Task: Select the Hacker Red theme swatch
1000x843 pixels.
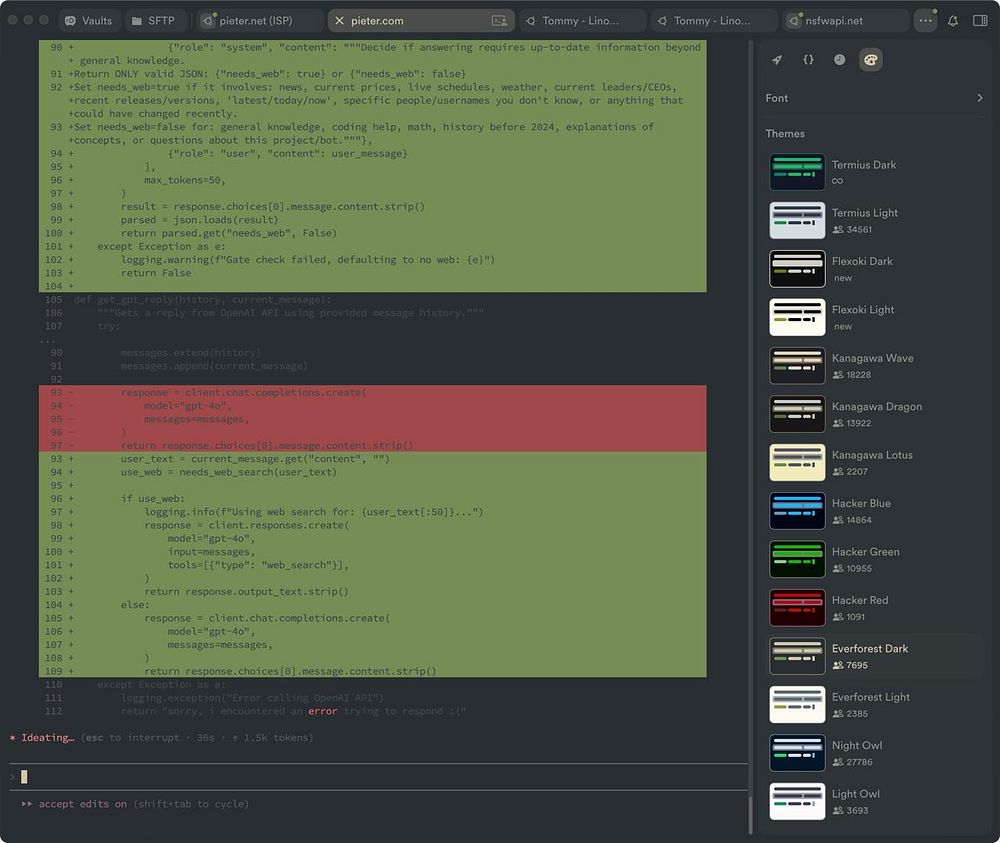Action: coord(797,608)
